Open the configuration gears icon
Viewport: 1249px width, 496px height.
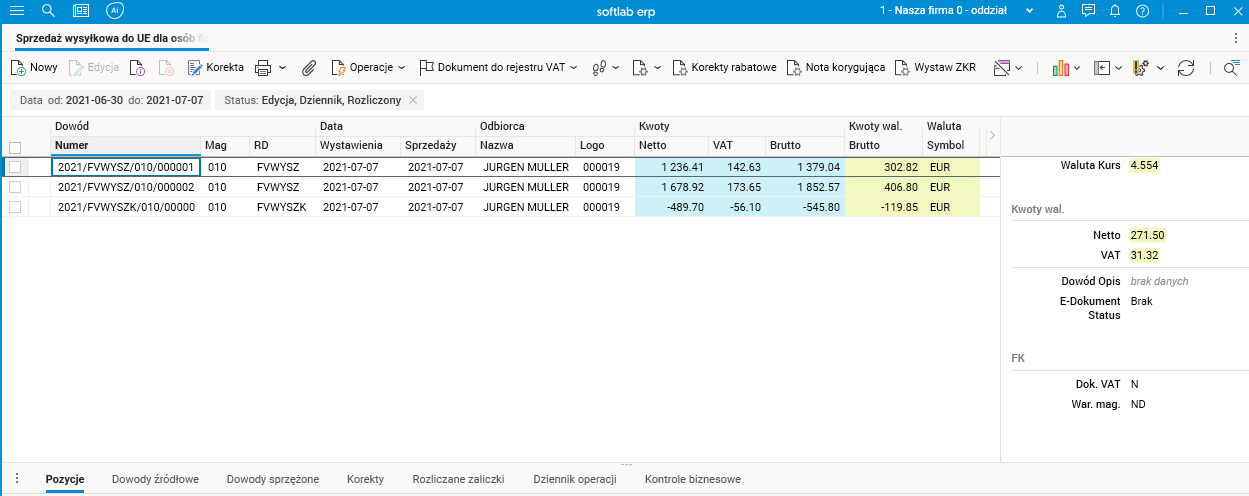click(1142, 68)
